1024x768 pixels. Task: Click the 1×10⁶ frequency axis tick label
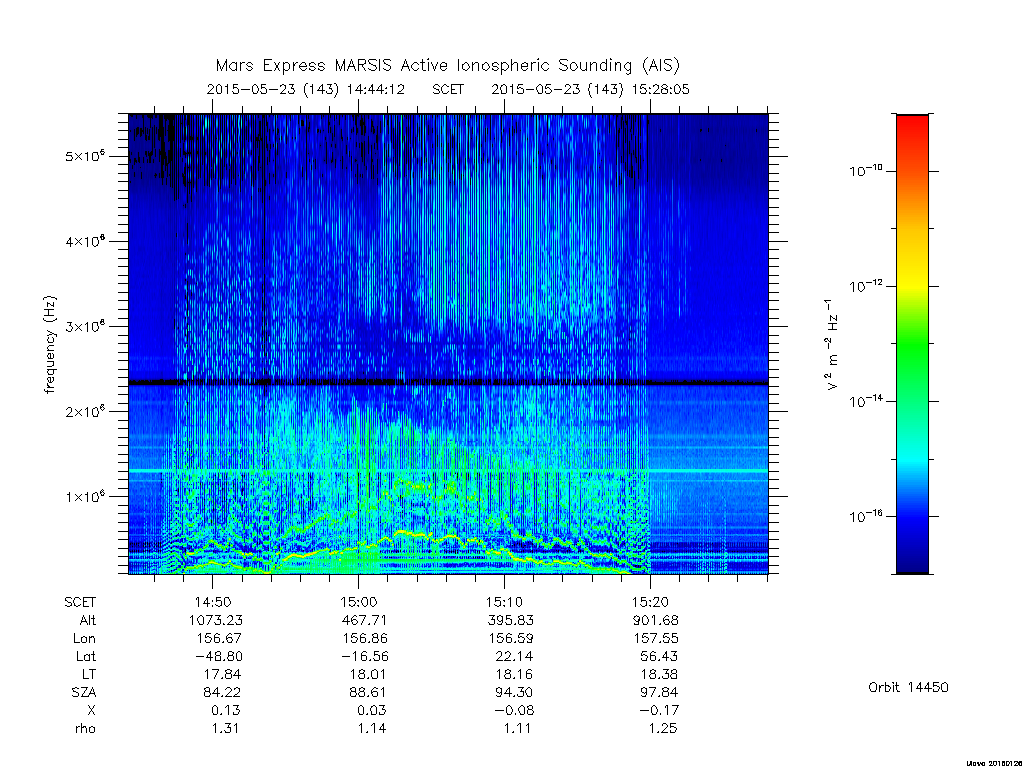point(85,496)
